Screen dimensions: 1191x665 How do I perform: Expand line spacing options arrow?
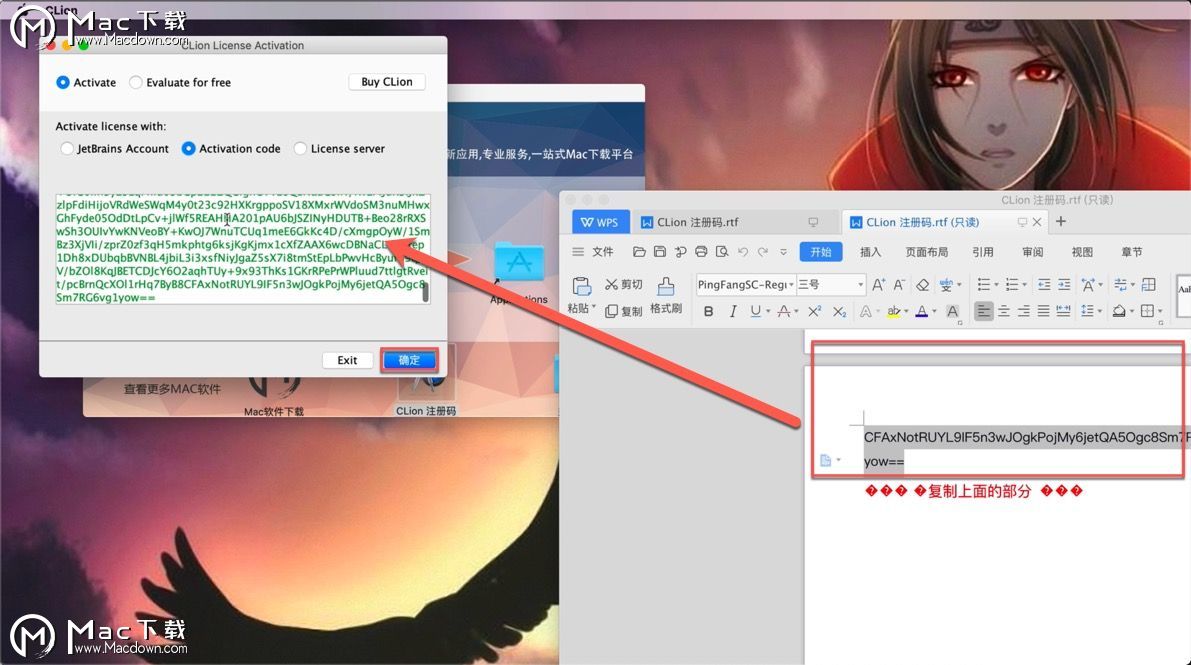click(x=1101, y=311)
